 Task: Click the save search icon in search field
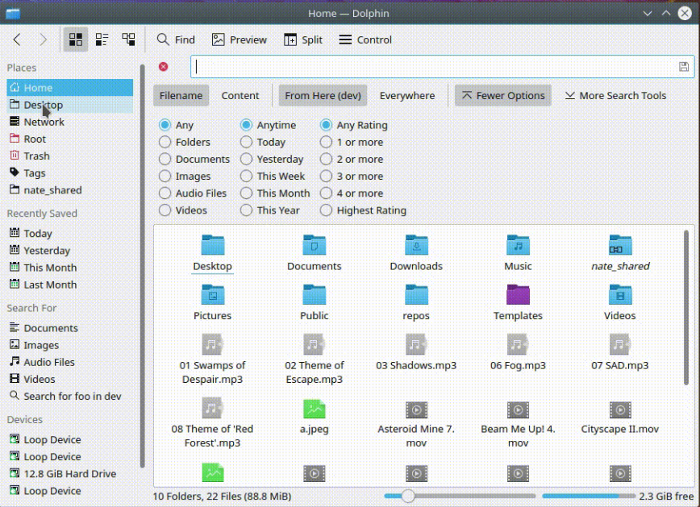click(x=684, y=67)
